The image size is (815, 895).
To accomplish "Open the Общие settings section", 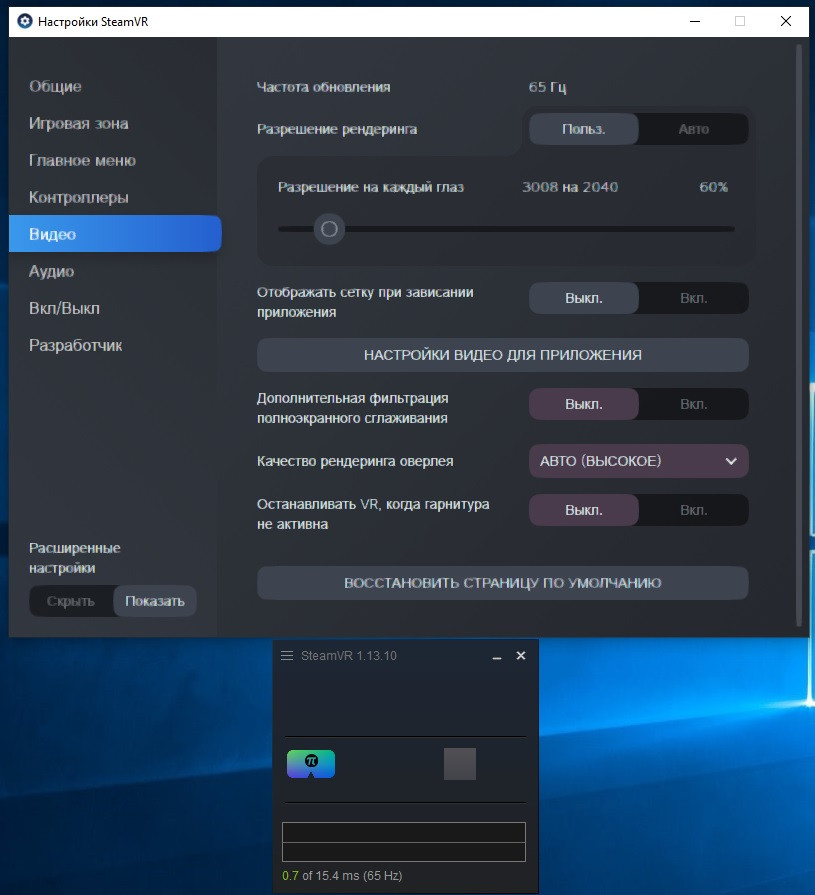I will click(x=55, y=86).
